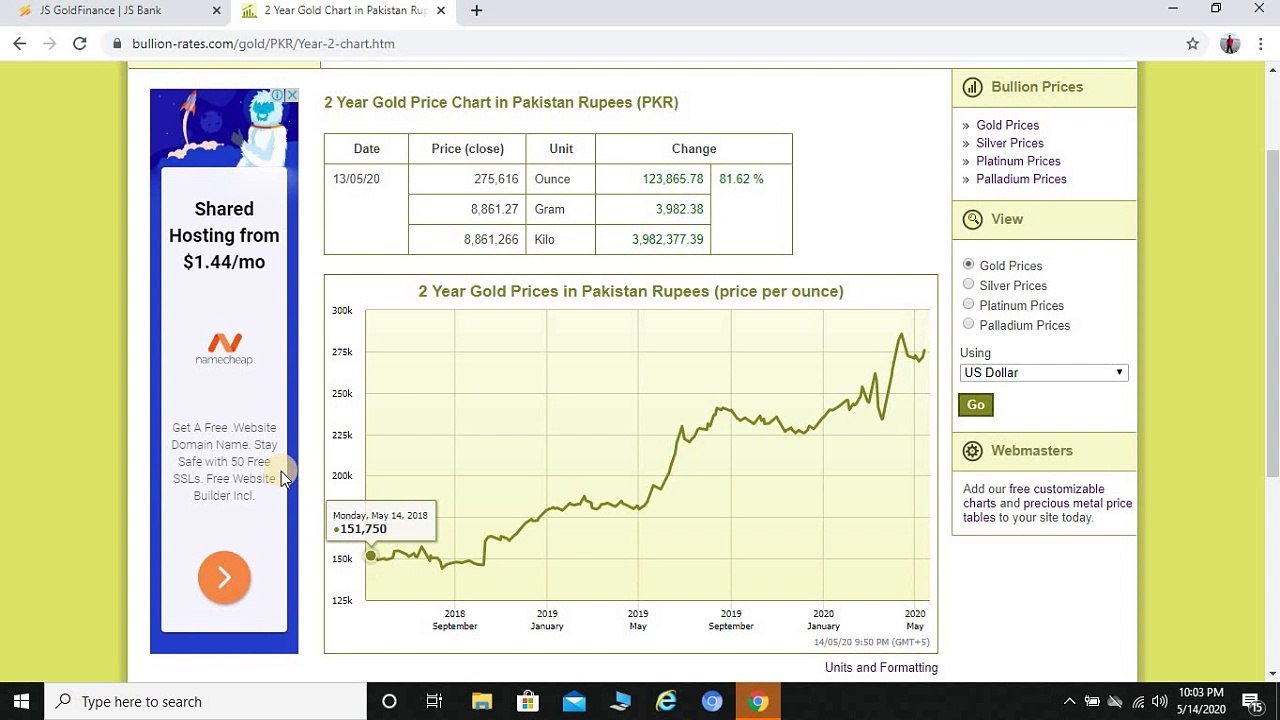The image size is (1280, 720).
Task: Select Silver Prices radio button
Action: point(968,285)
